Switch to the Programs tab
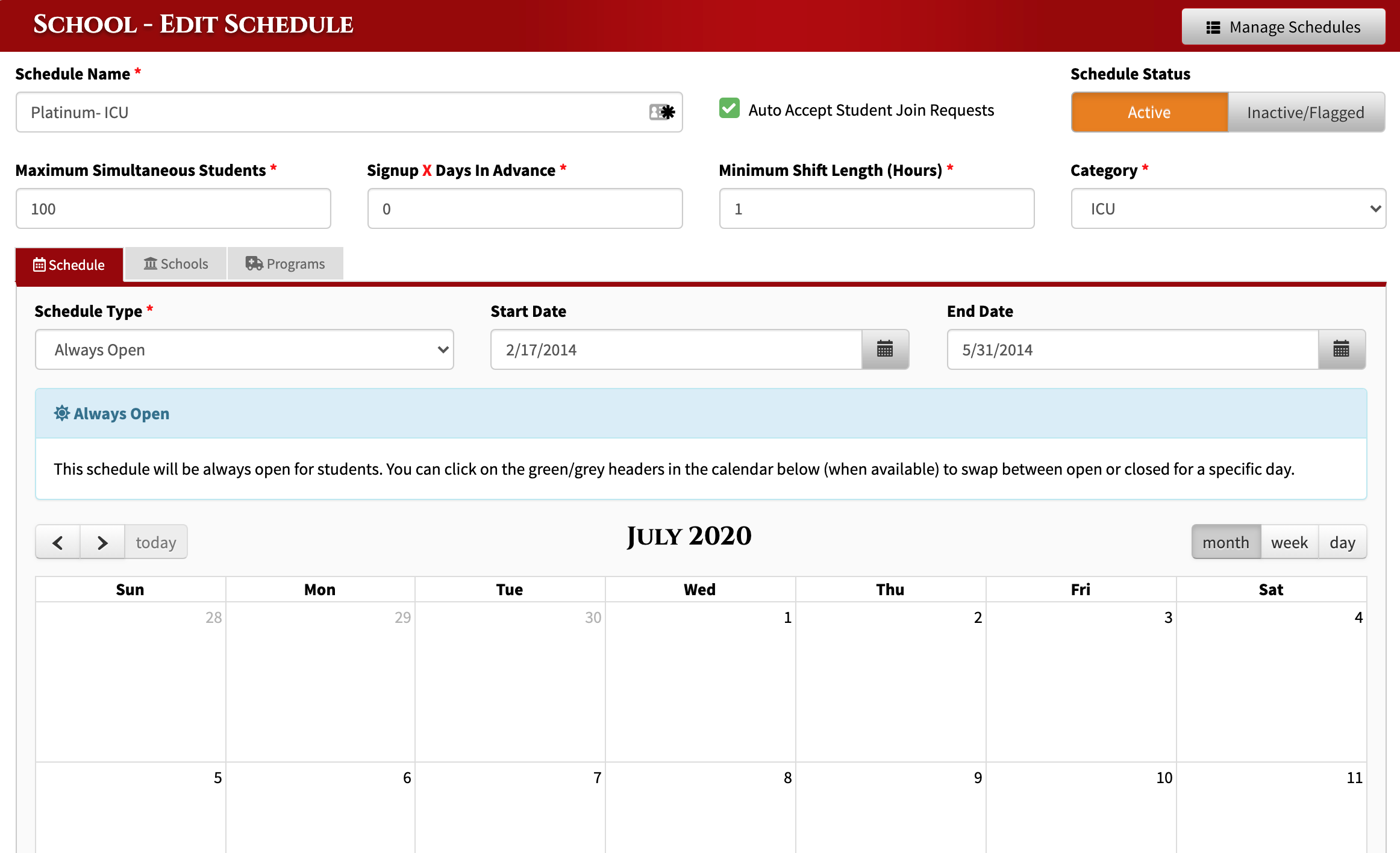 (286, 264)
